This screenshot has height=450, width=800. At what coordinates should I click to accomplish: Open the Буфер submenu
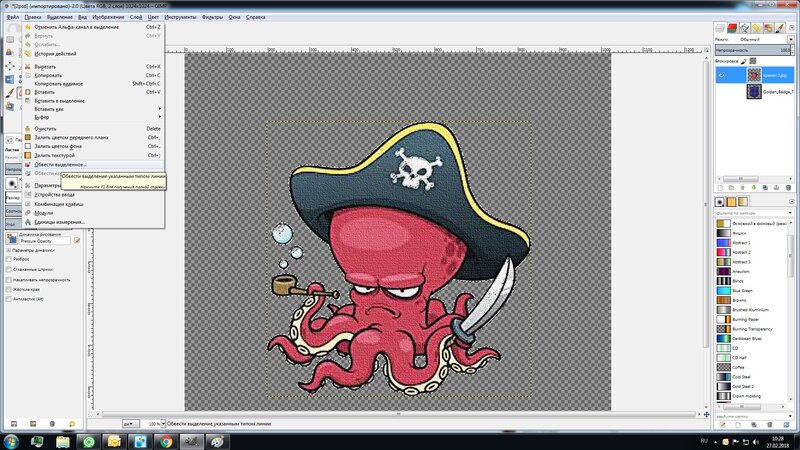(94, 117)
